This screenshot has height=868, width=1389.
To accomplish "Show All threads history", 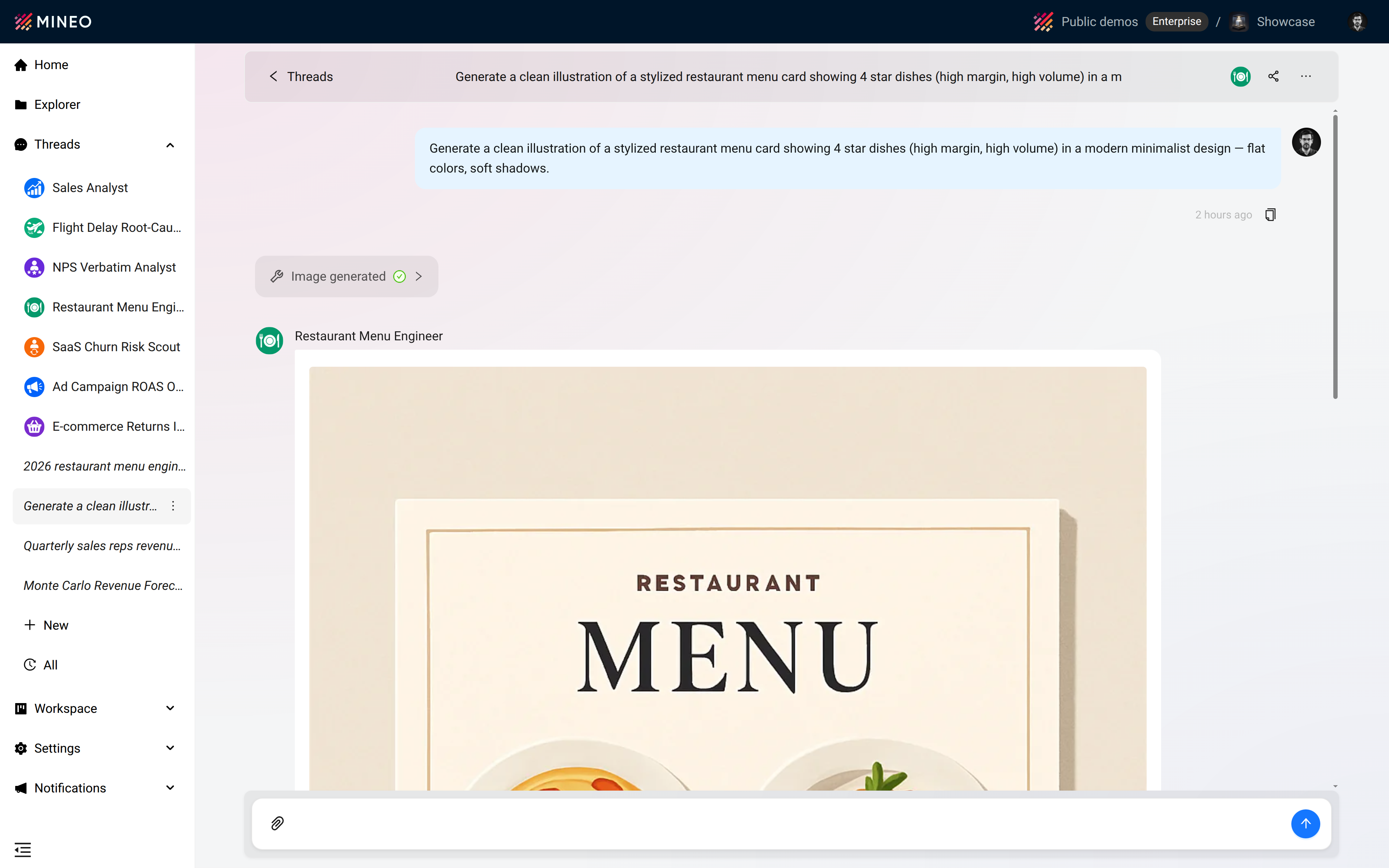I will click(x=41, y=665).
